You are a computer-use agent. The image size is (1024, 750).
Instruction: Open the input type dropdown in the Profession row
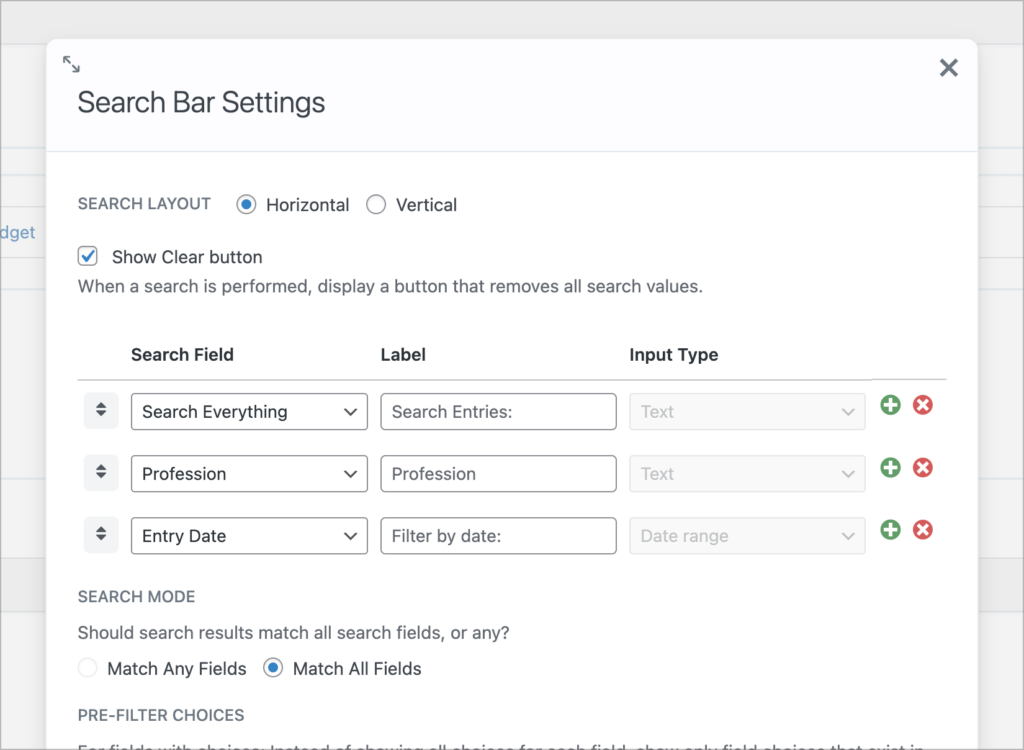coord(747,474)
